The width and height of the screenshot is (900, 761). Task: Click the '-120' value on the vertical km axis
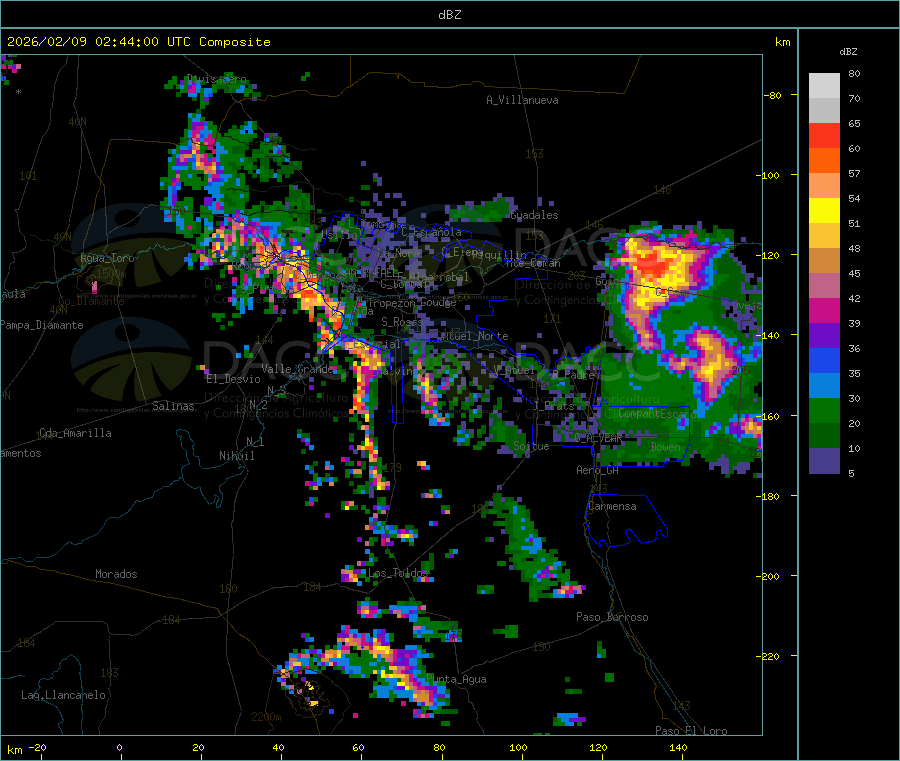point(769,255)
